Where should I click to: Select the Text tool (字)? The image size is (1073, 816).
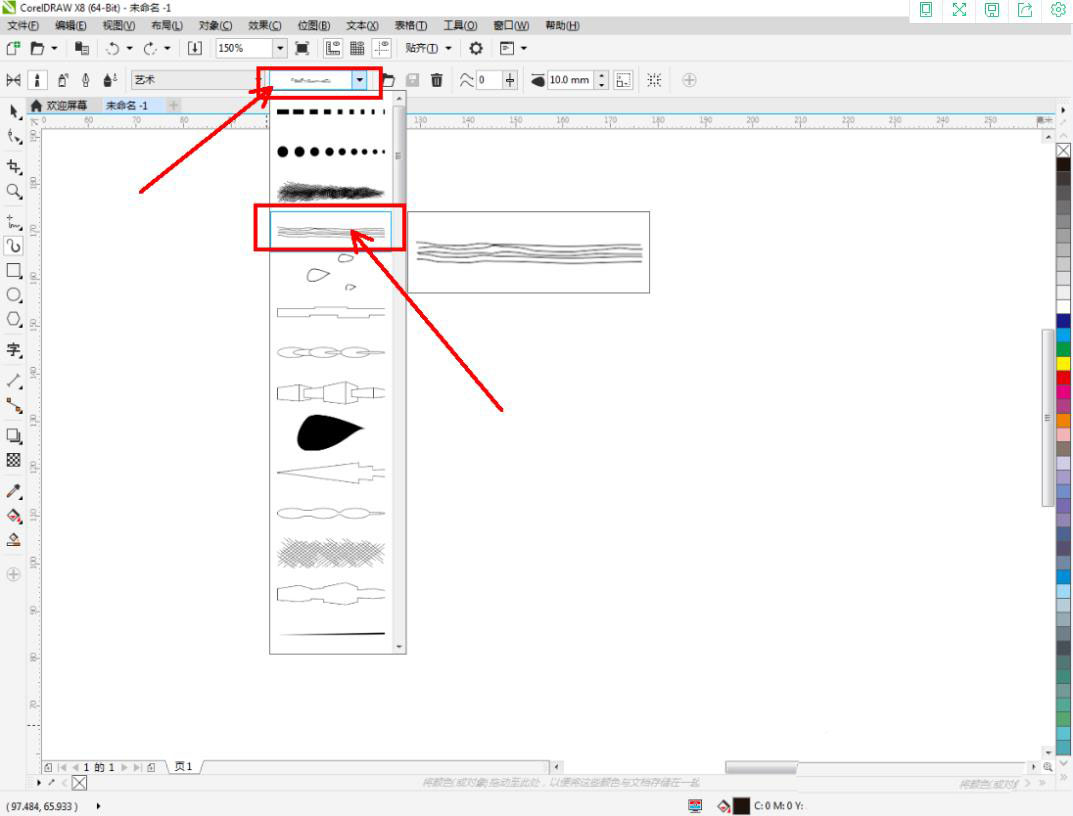click(x=14, y=350)
